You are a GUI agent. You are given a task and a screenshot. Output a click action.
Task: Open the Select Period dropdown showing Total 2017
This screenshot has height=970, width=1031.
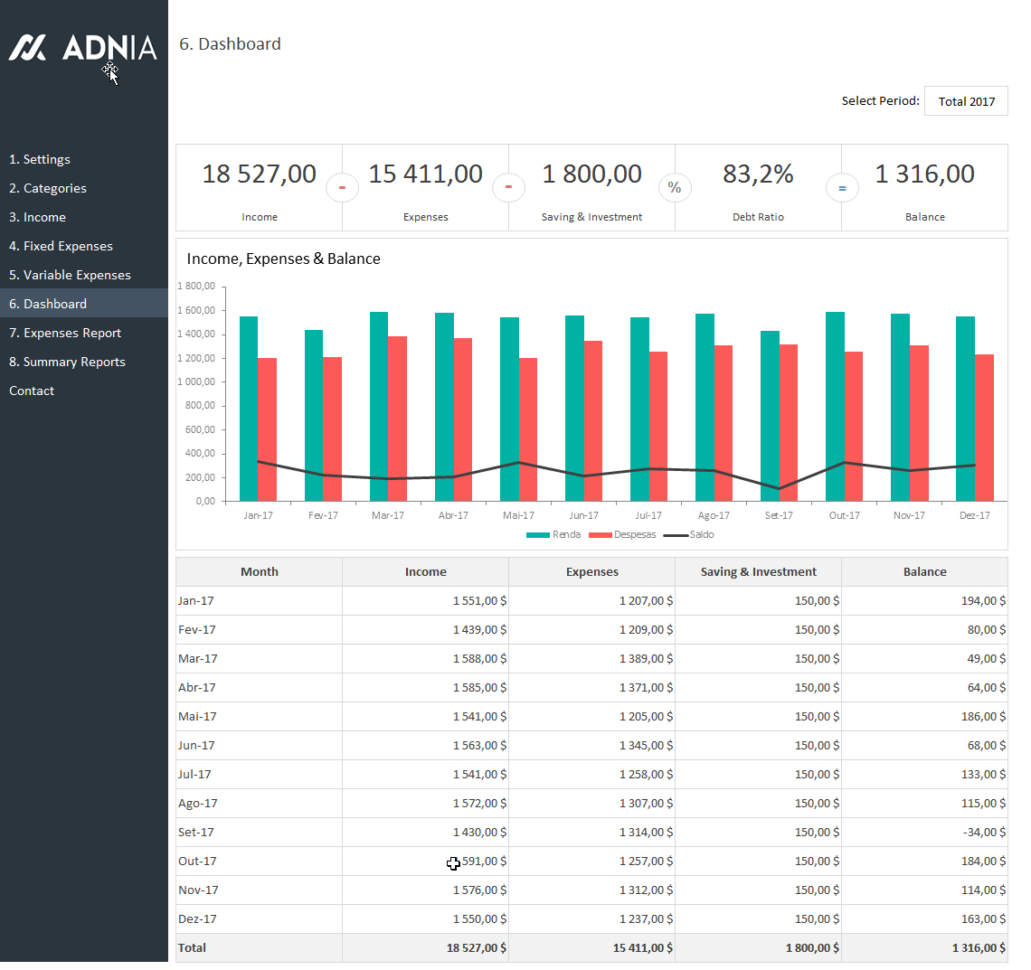[964, 100]
